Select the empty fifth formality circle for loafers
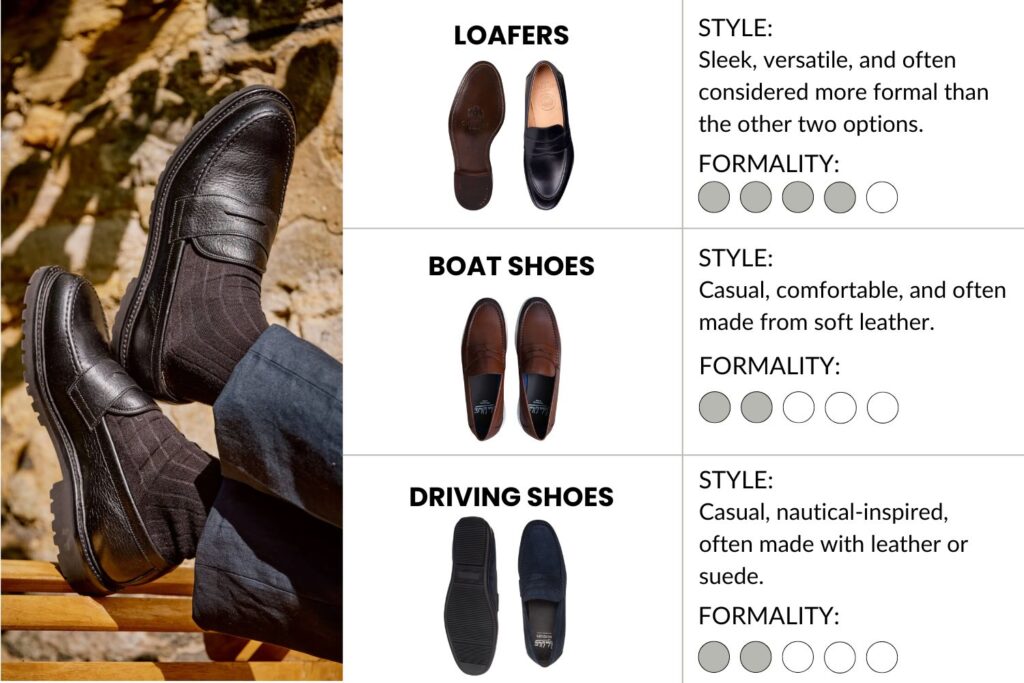This screenshot has width=1024, height=683. pyautogui.click(x=882, y=197)
